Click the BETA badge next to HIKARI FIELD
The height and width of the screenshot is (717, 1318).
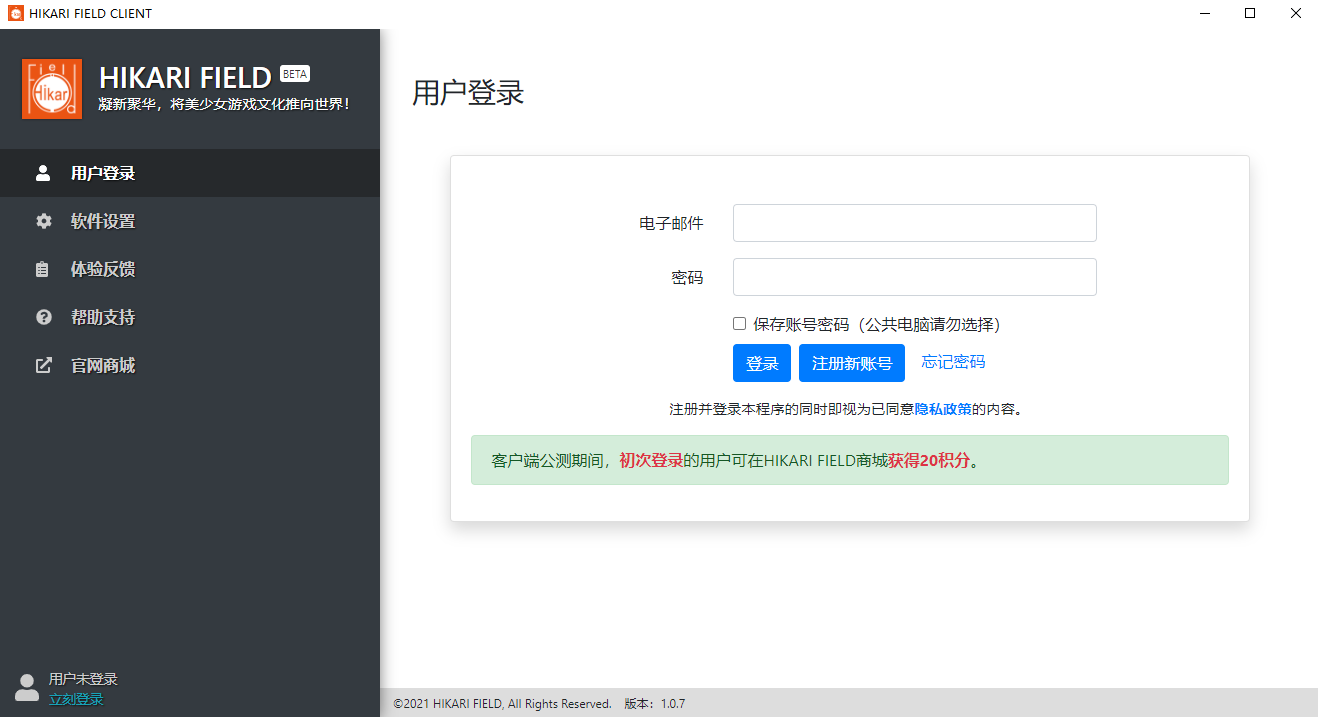295,74
